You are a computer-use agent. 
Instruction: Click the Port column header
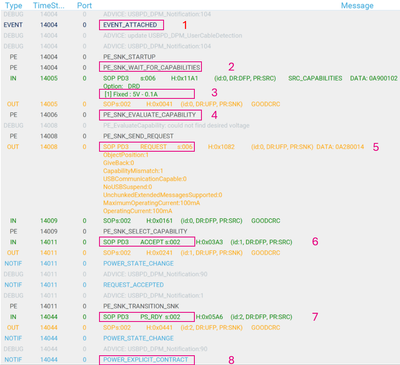tap(84, 6)
